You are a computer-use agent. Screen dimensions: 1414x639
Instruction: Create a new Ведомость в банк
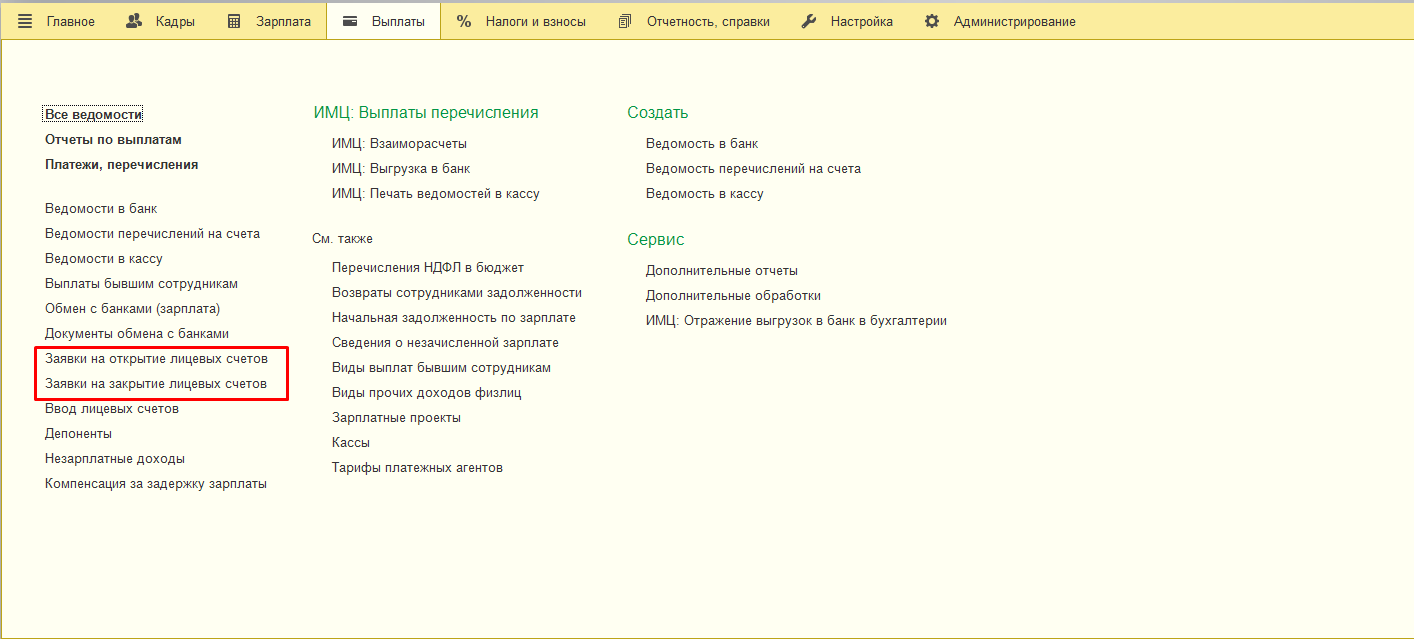point(702,144)
